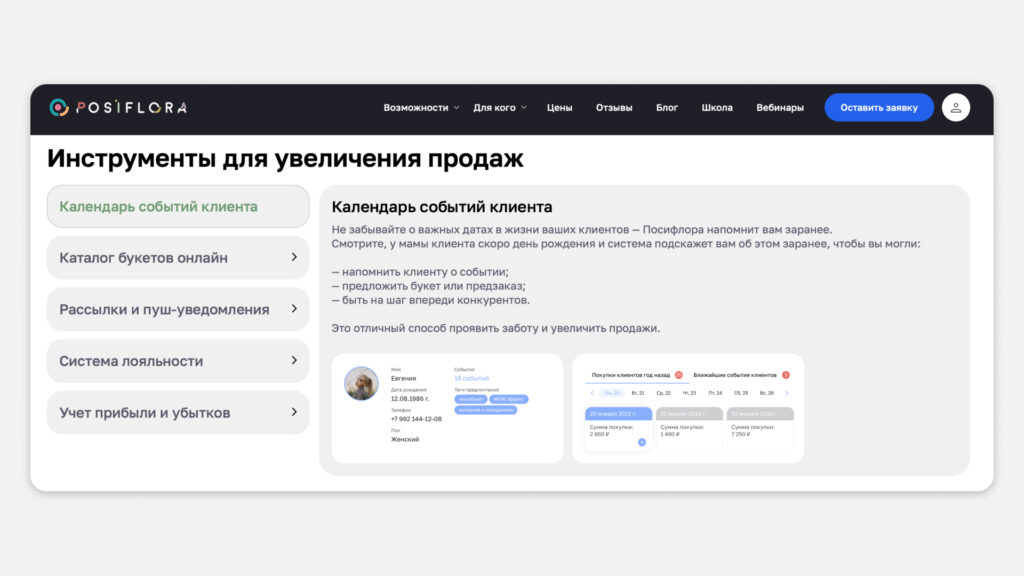Select Сб. 25 day in calendar

pos(741,393)
